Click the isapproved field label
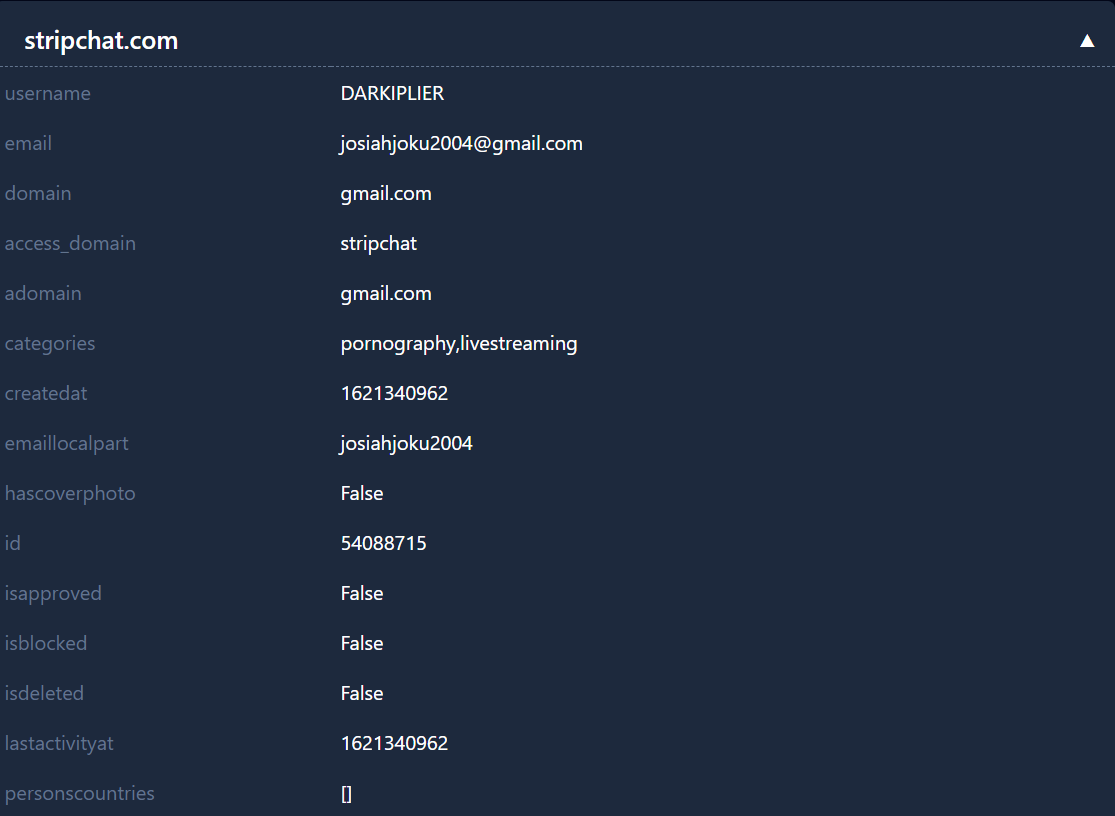This screenshot has width=1115, height=816. 53,594
